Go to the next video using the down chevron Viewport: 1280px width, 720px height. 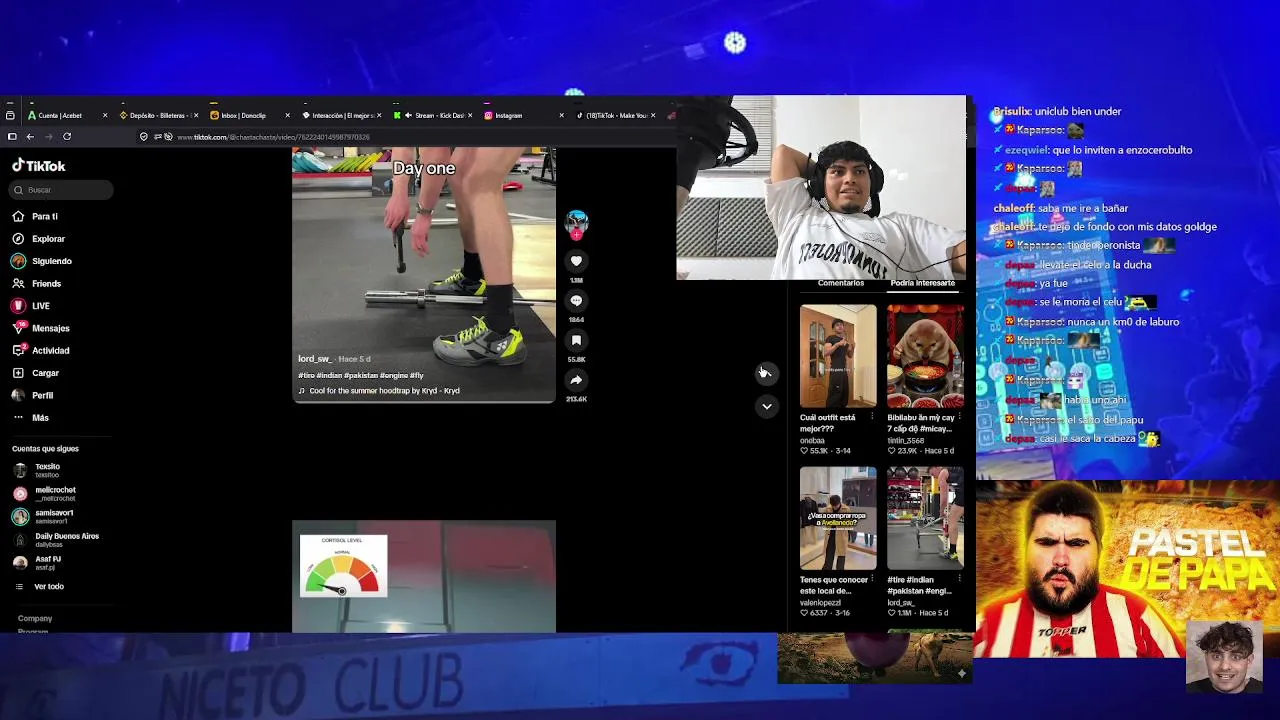(x=766, y=406)
